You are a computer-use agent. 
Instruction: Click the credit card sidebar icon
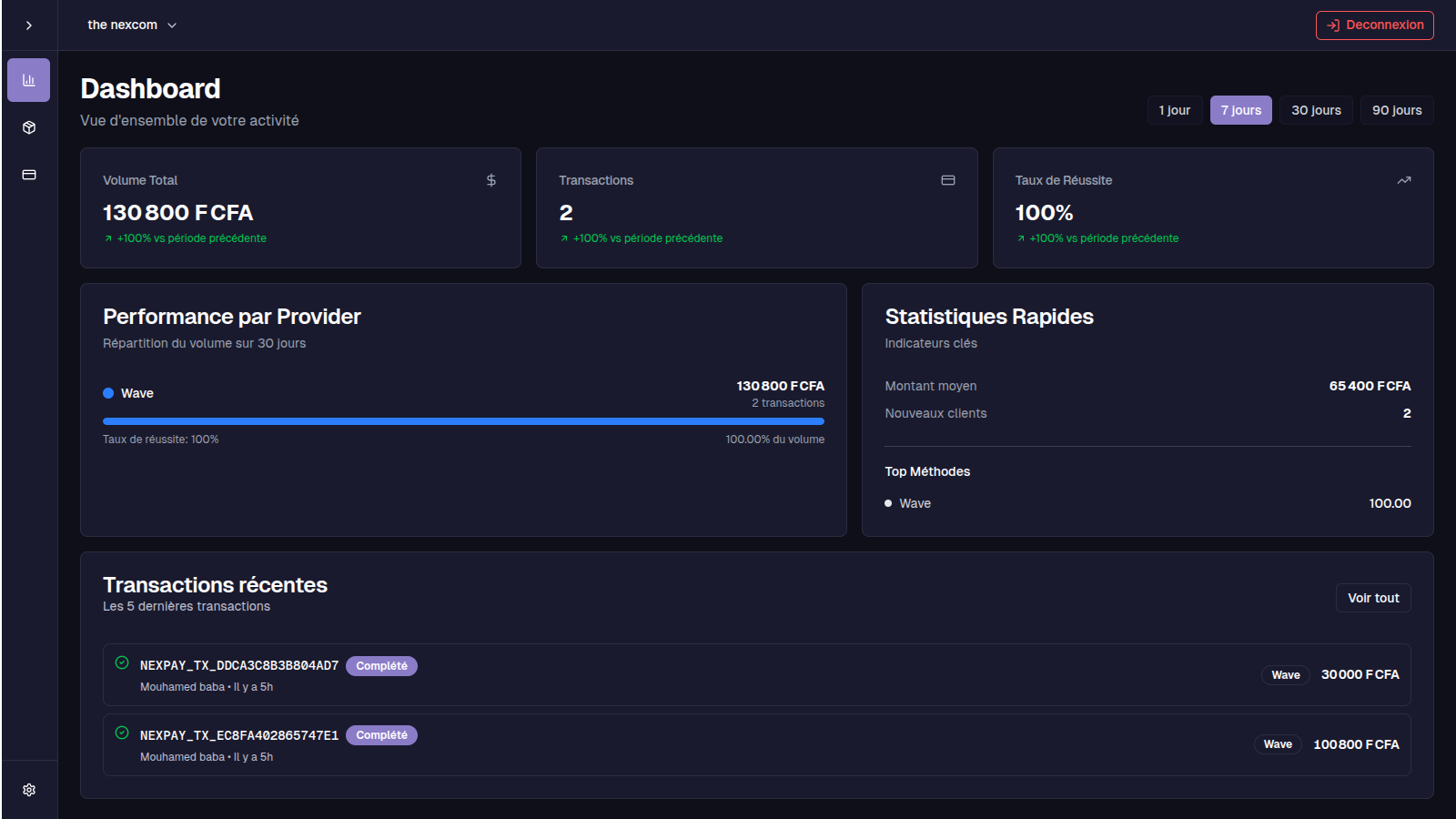(28, 175)
